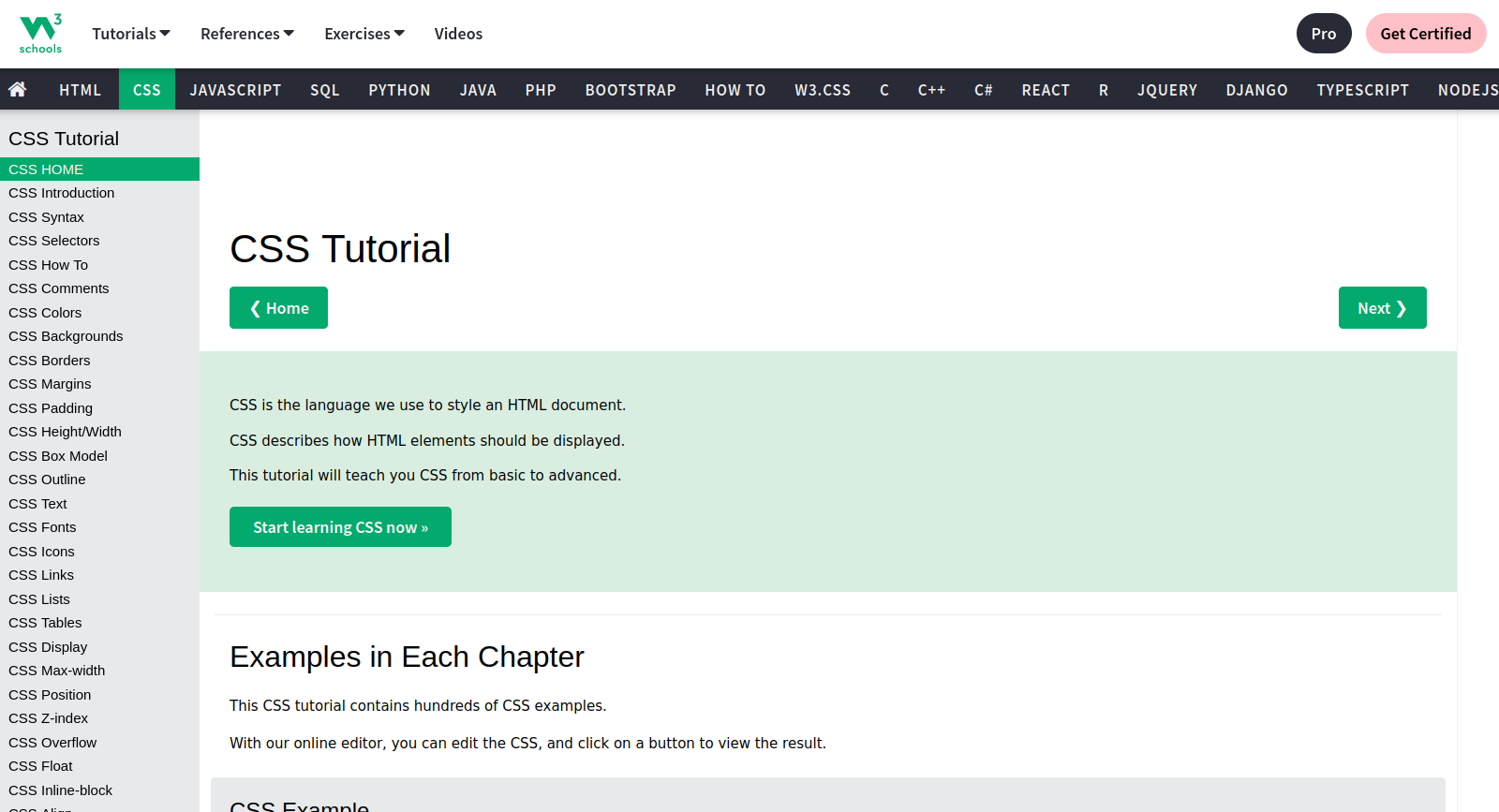Click the 'Examples in Each Chapter' heading
The image size is (1499, 812).
[407, 657]
